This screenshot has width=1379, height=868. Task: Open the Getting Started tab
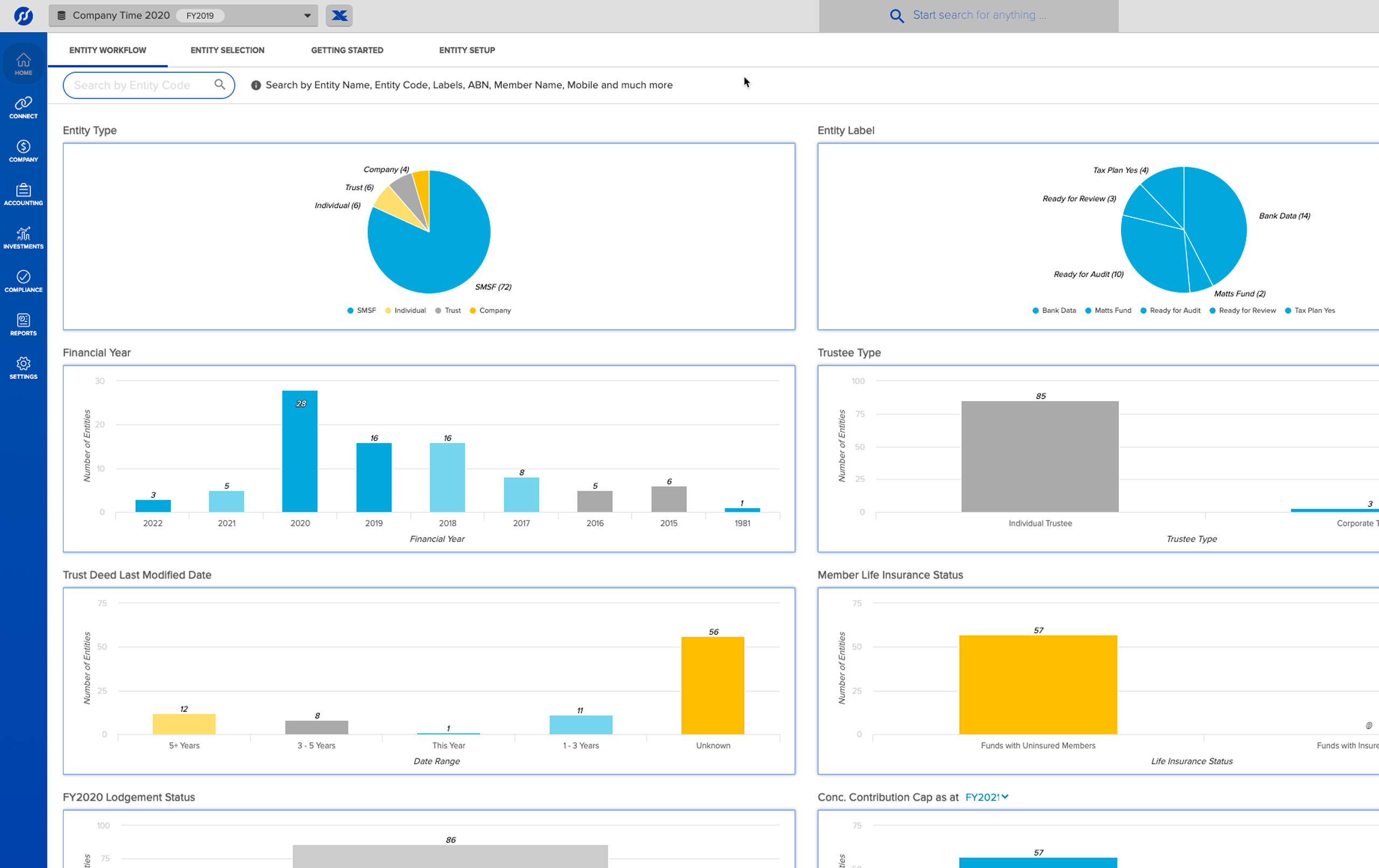click(347, 51)
